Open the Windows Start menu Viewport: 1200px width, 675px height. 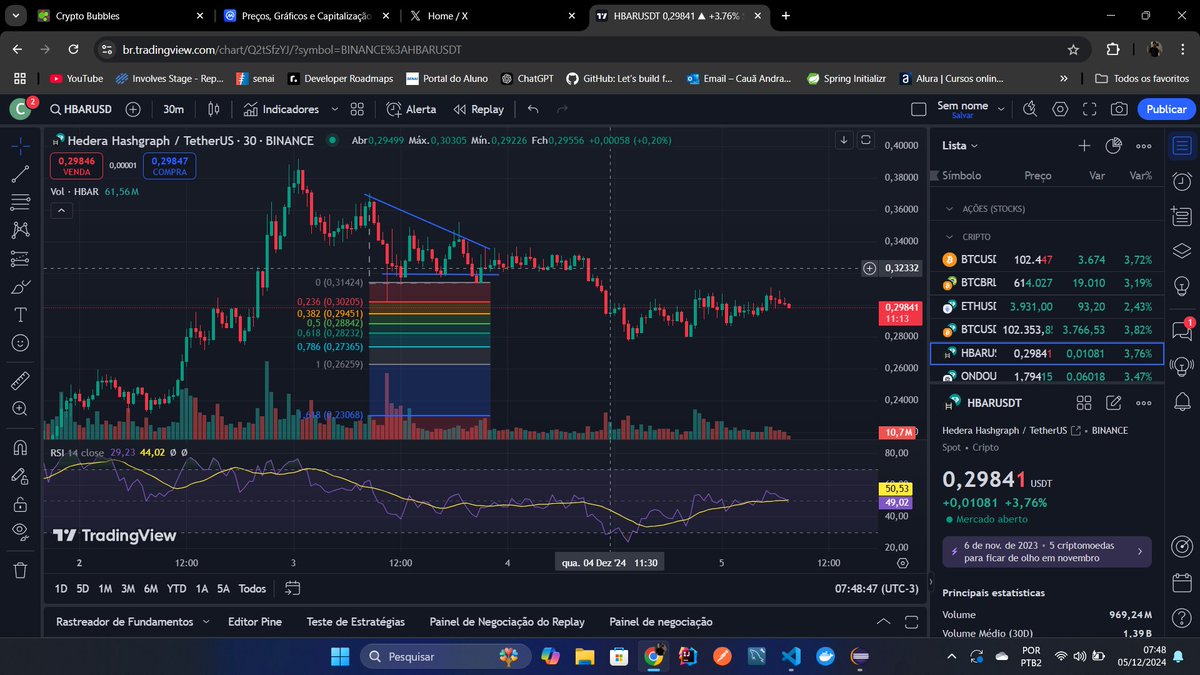[339, 656]
